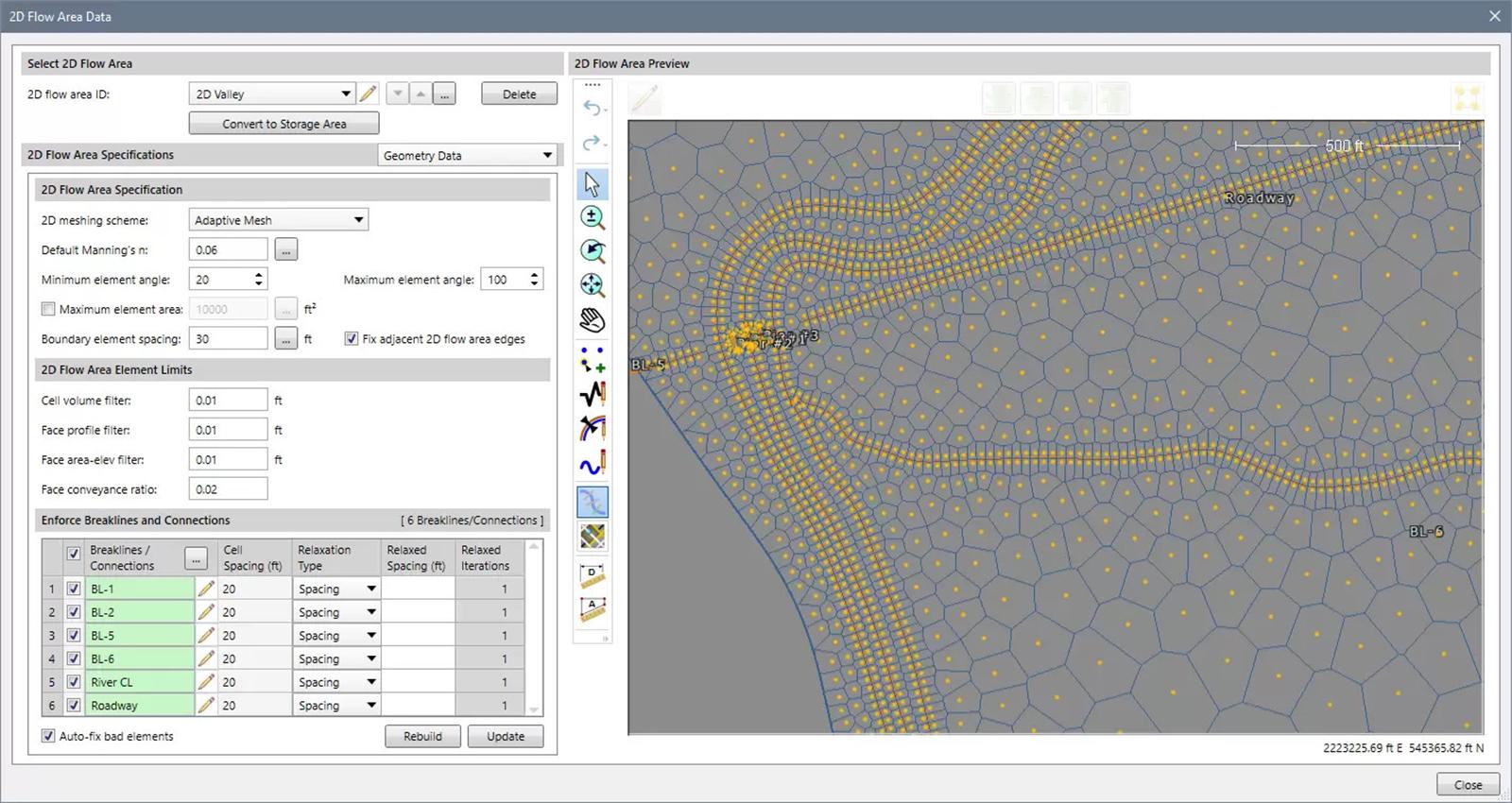Click the Update mesh button
The image size is (1512, 803).
click(x=505, y=736)
